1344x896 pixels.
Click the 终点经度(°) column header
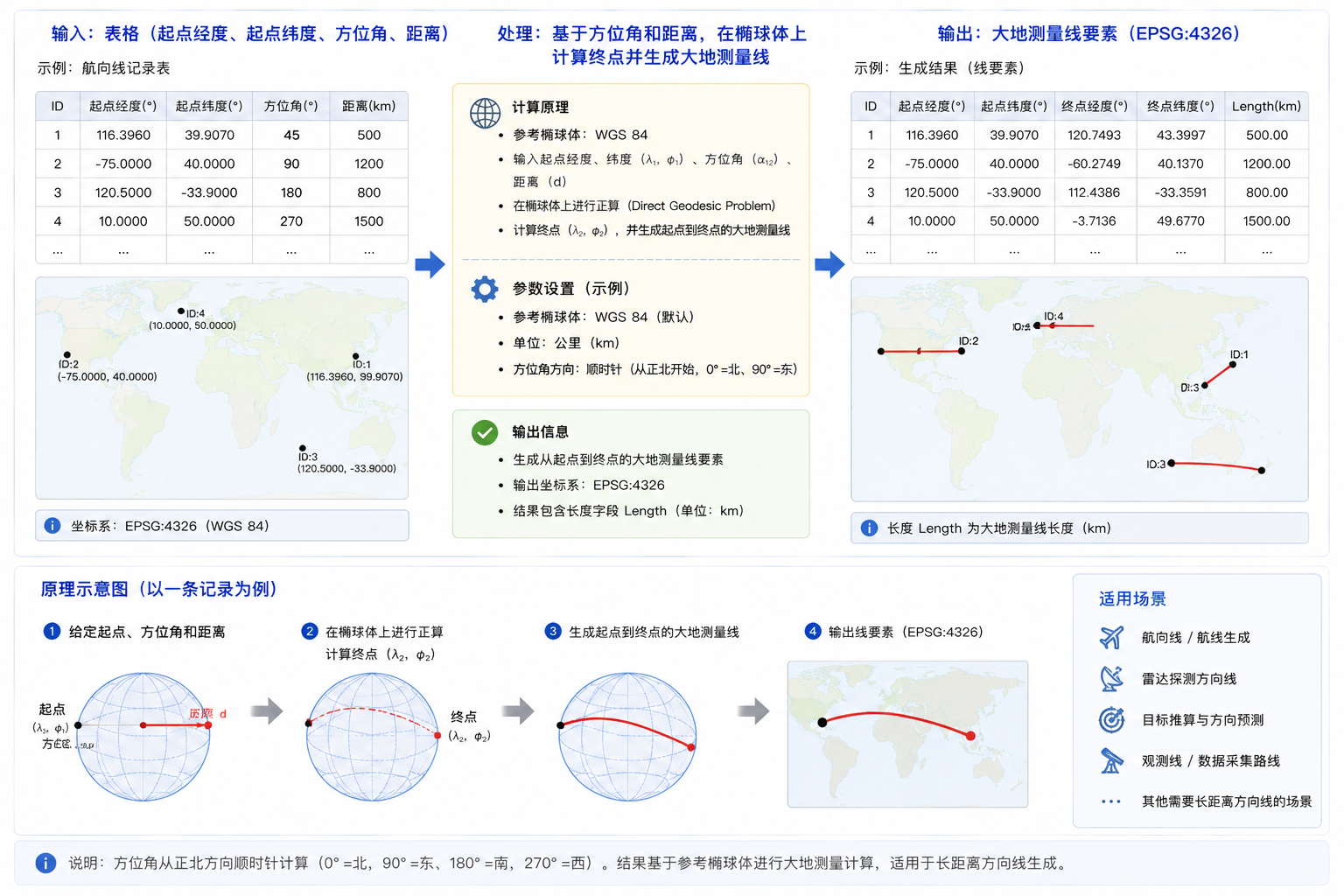(x=1095, y=106)
